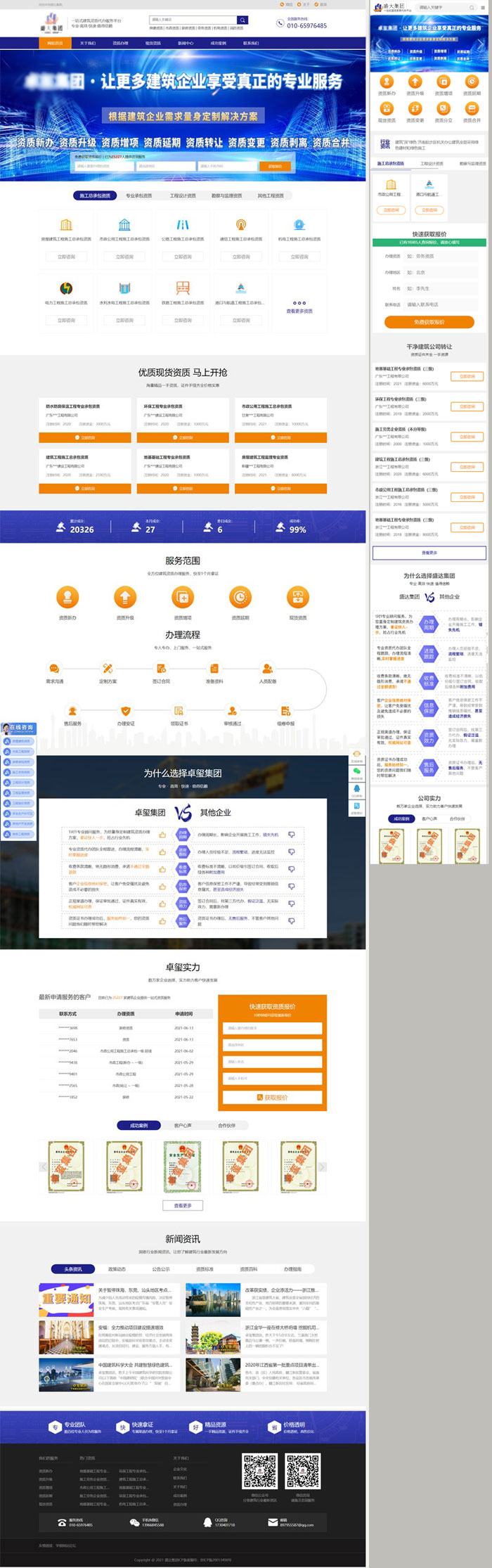Click the WeChat icon in right floating sidebar
492x1568 pixels.
pyautogui.click(x=356, y=772)
